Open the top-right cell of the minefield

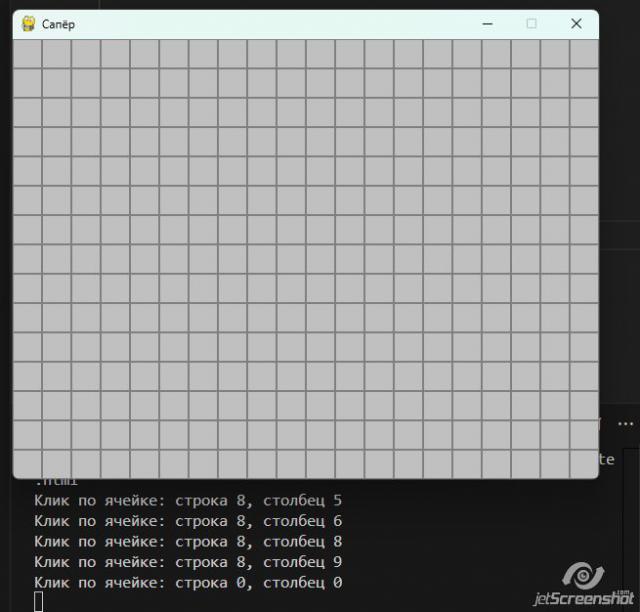(584, 54)
